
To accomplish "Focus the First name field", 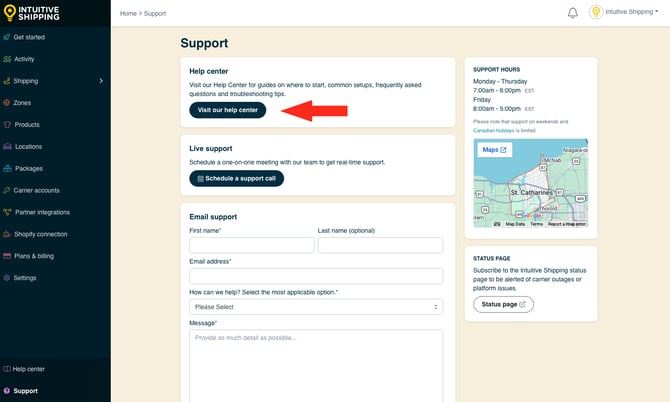I will (252, 245).
